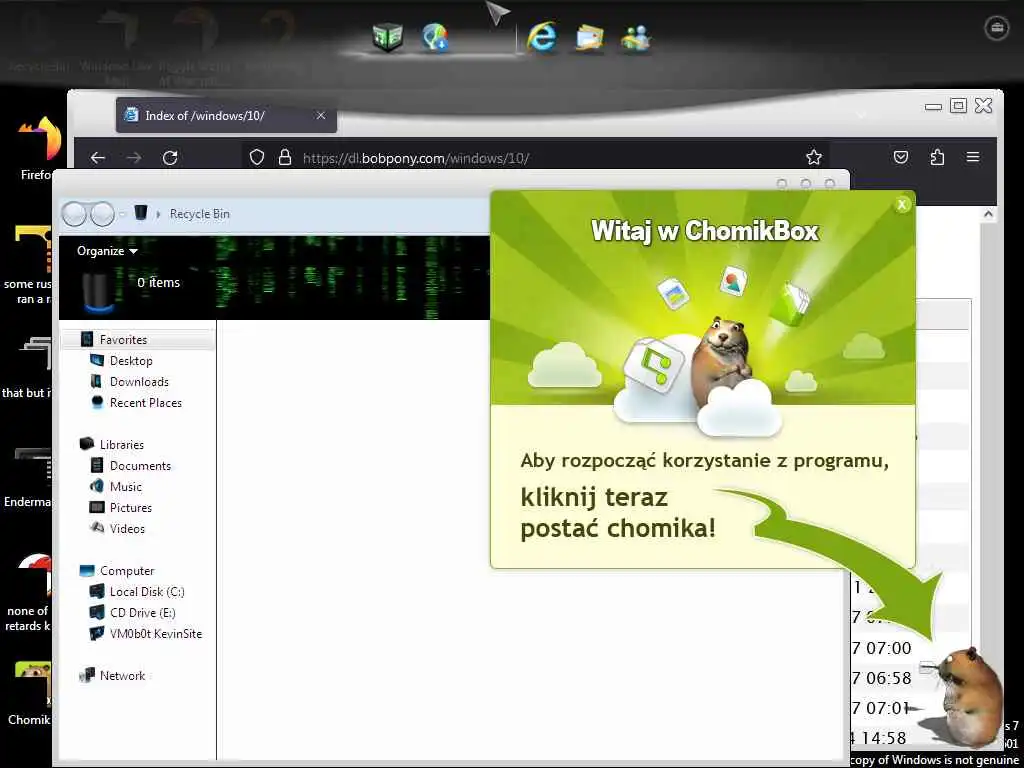Bookmark this page with the star

(814, 157)
